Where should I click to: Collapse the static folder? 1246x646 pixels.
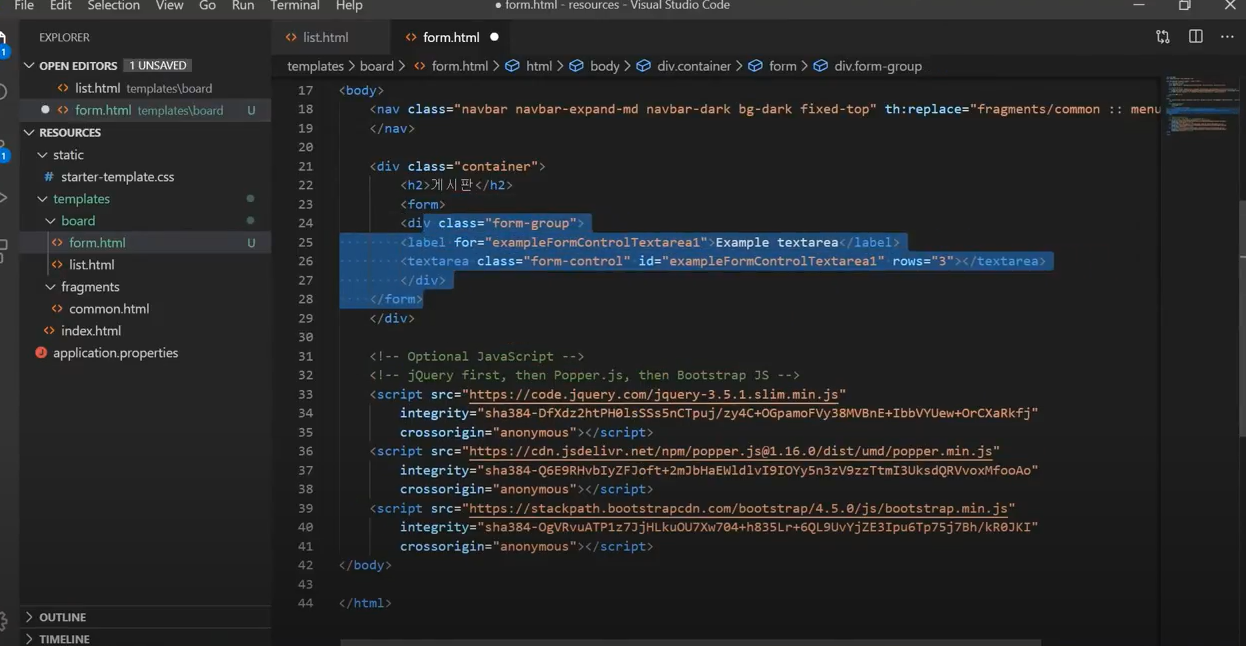pos(43,155)
